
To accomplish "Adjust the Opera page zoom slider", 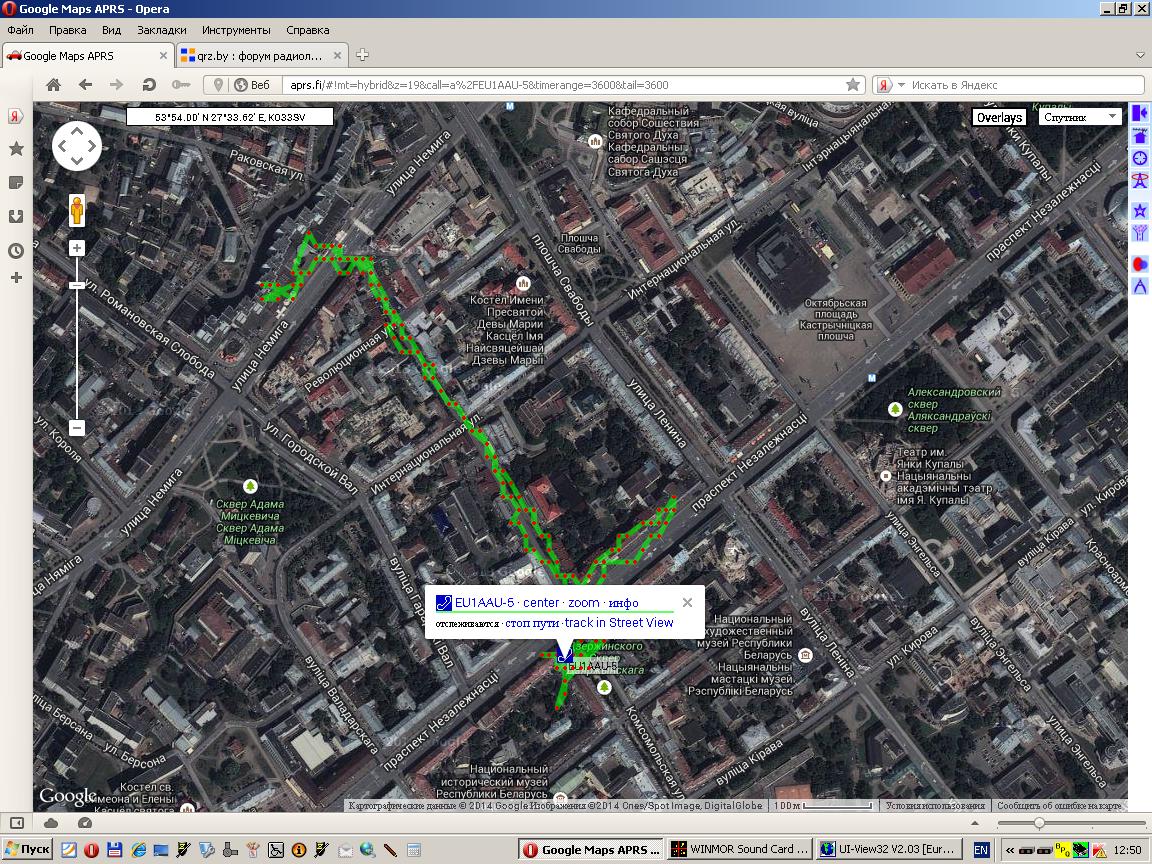I will (x=1039, y=822).
